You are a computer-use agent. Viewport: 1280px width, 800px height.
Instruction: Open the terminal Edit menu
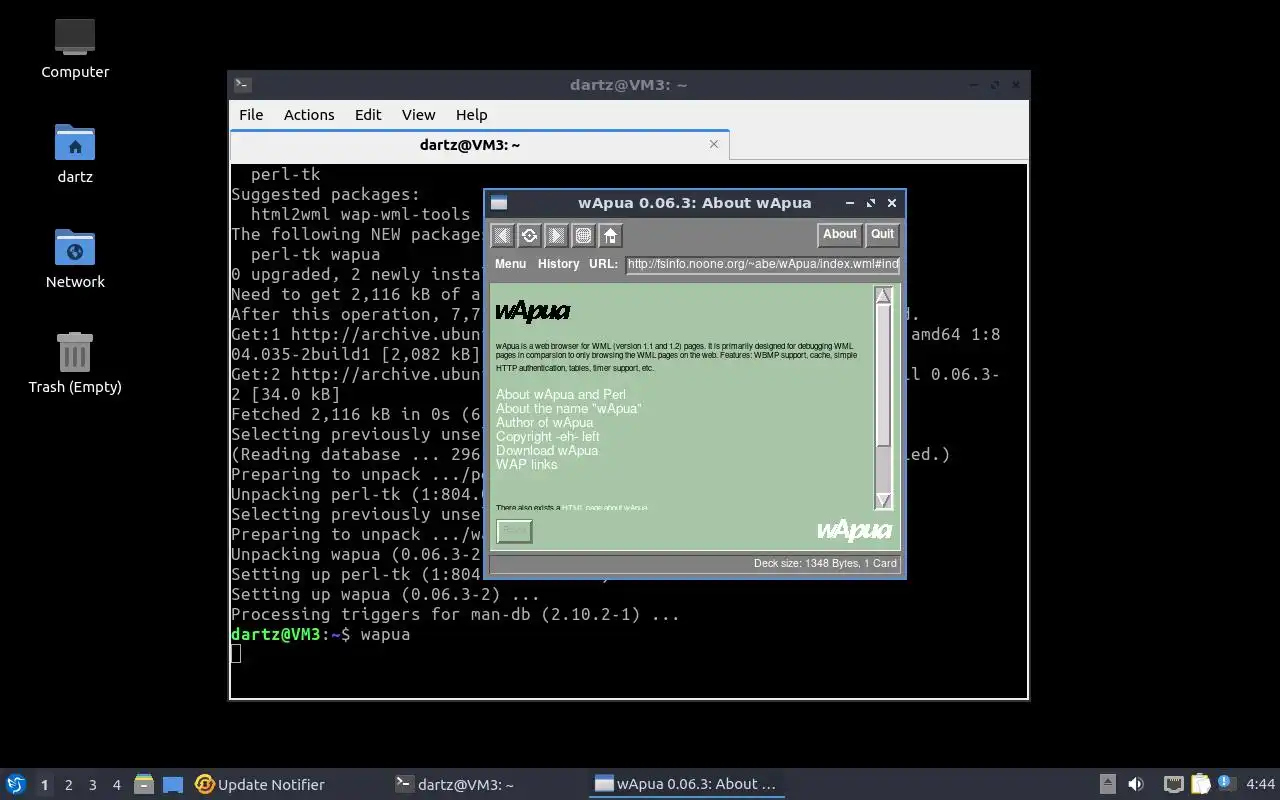pos(368,114)
